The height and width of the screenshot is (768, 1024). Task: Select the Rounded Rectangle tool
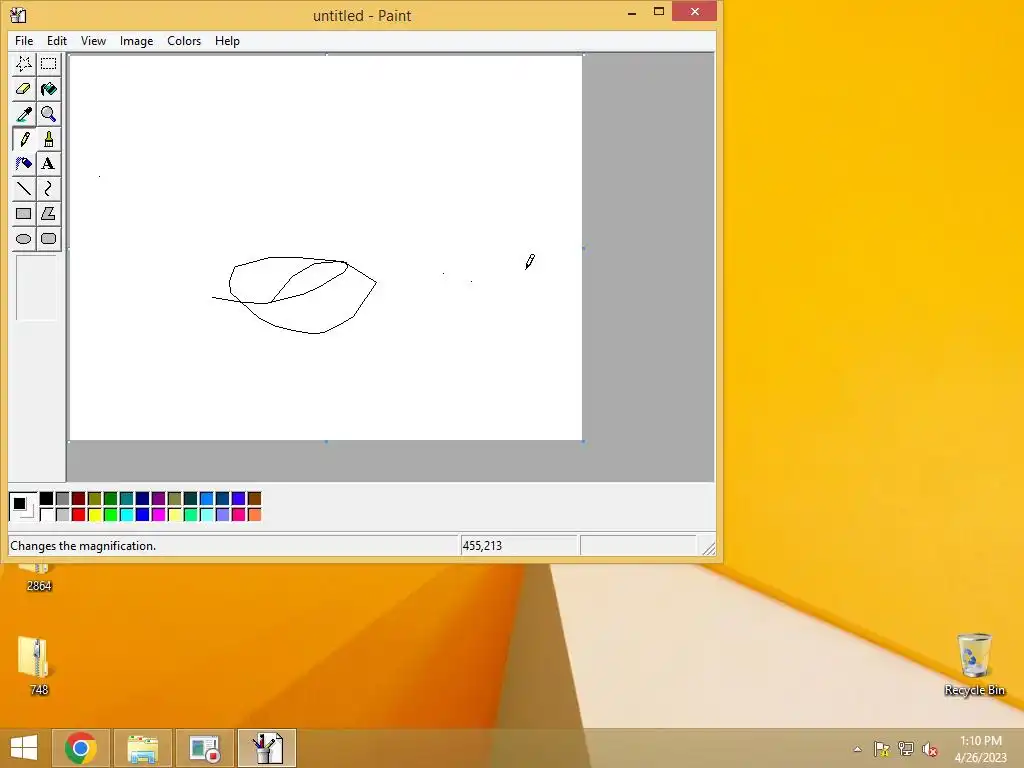48,238
